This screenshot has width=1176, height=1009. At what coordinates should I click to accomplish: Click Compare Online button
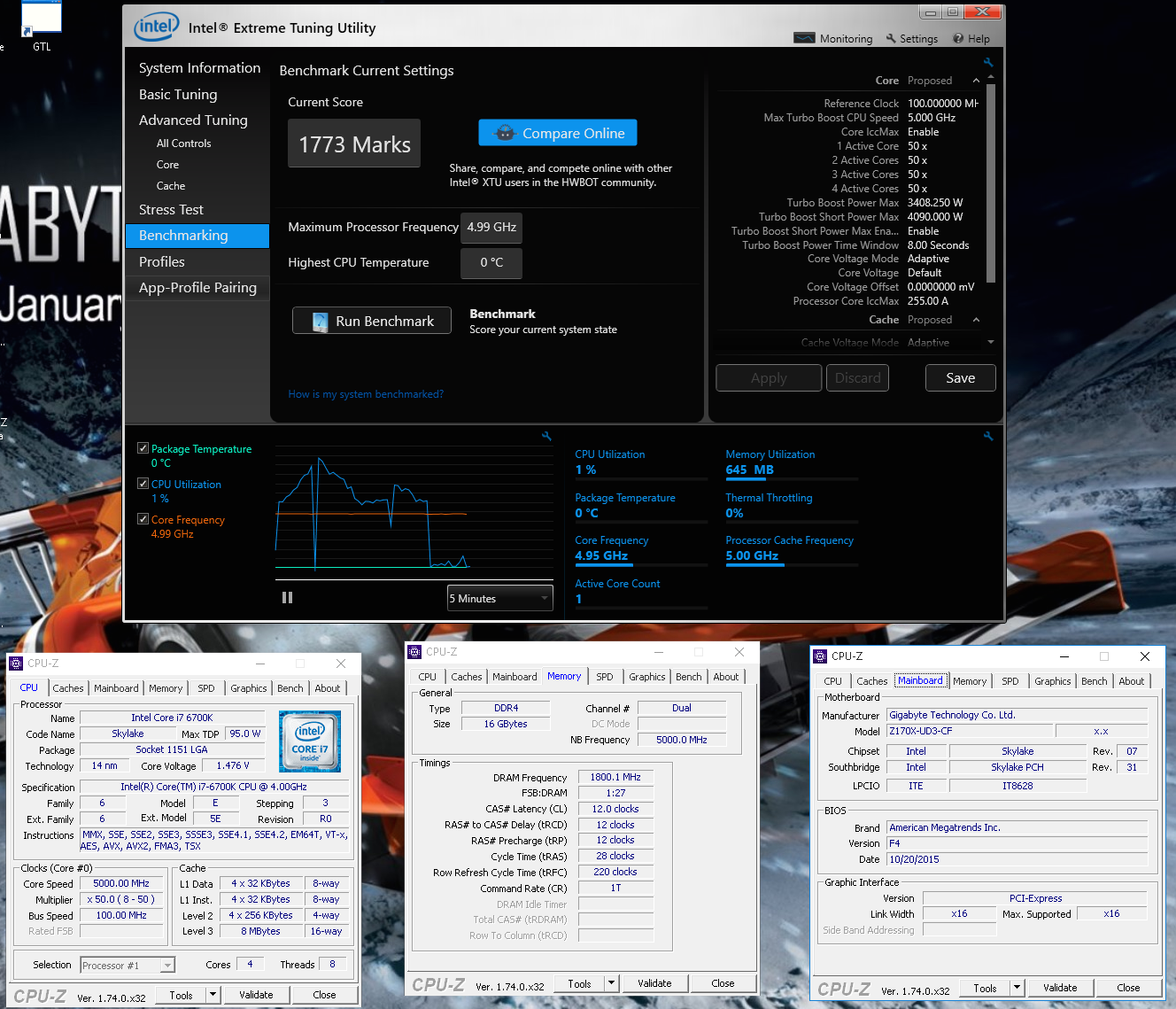558,133
